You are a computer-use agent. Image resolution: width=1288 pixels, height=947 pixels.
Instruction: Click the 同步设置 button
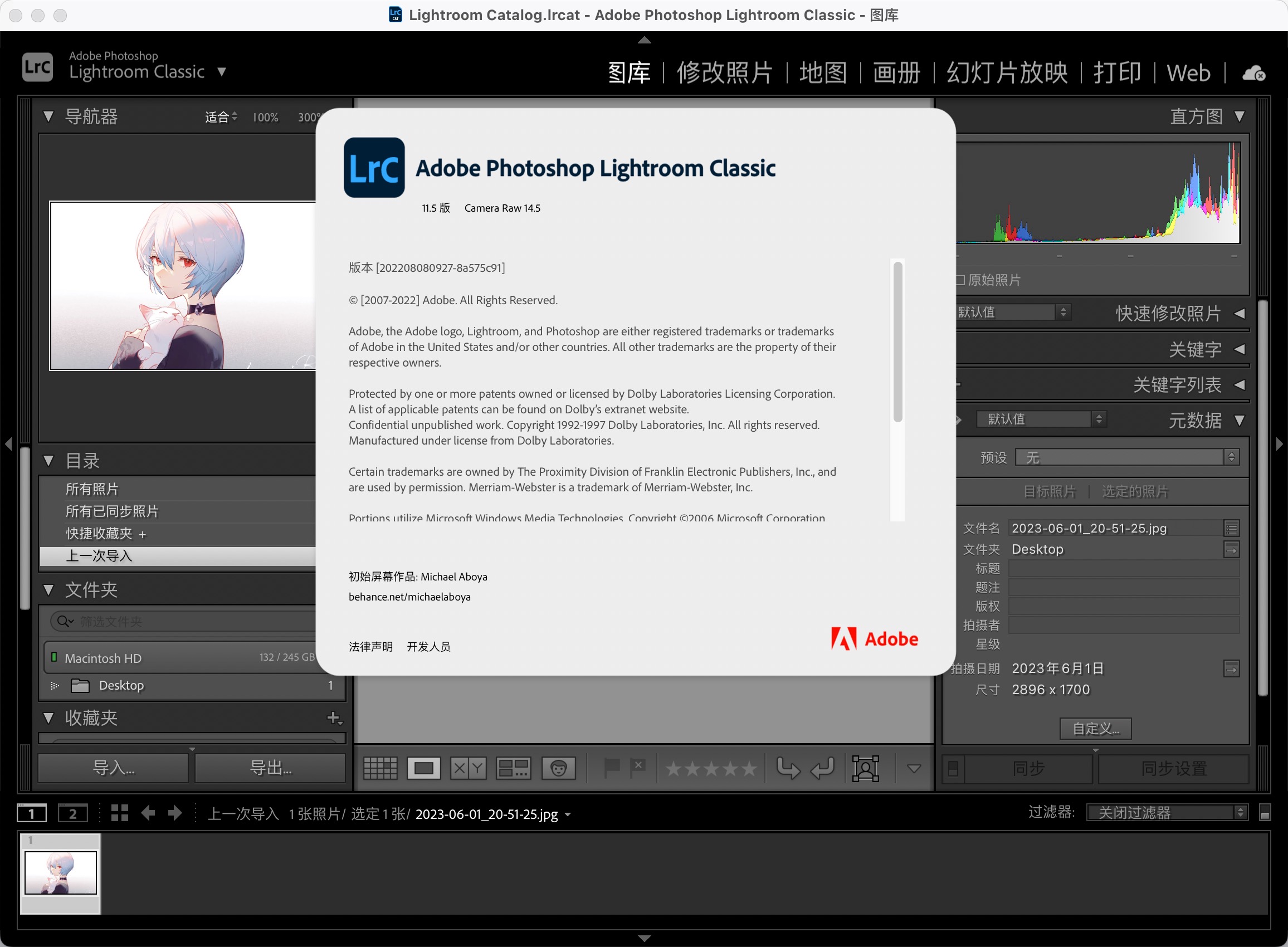1173,768
